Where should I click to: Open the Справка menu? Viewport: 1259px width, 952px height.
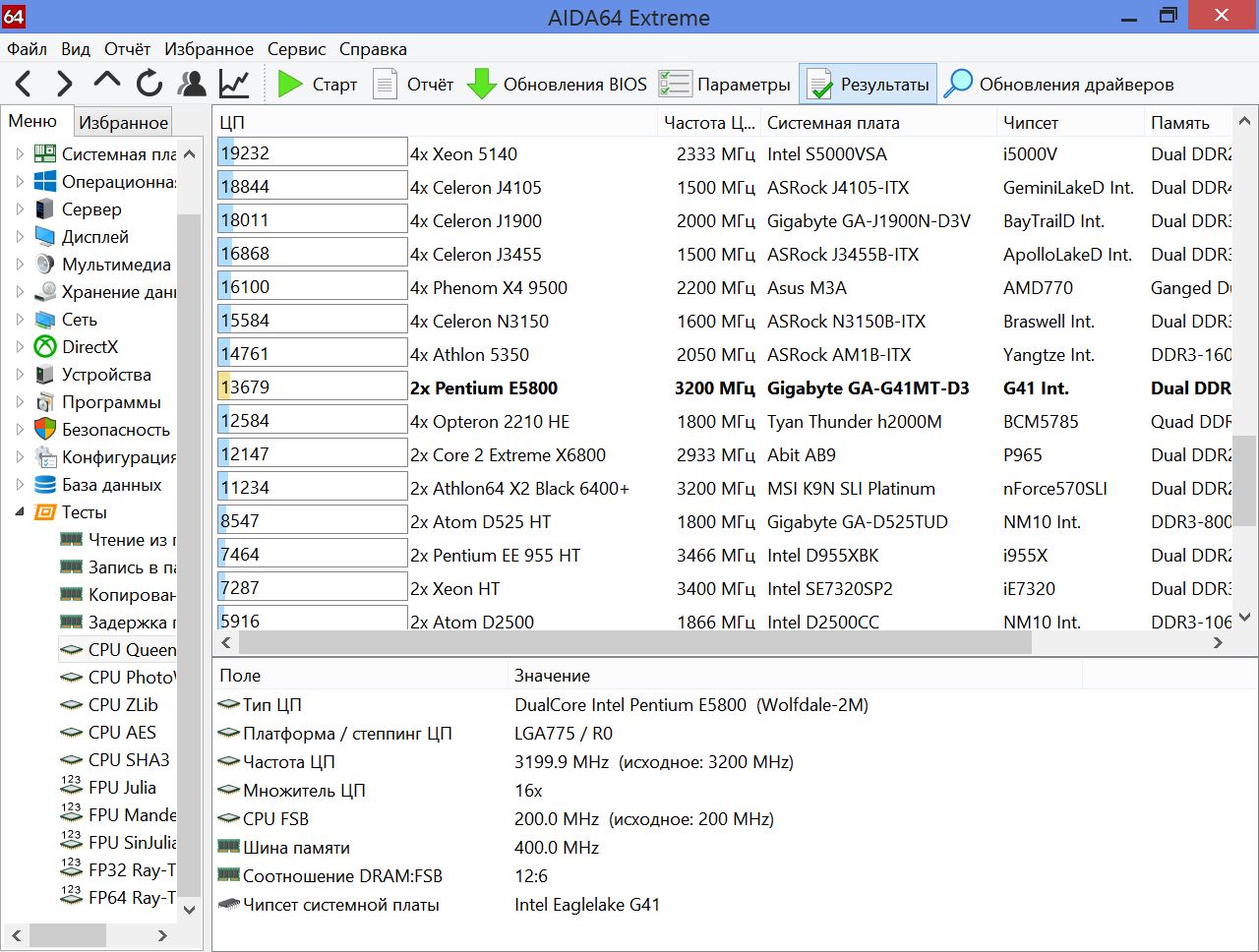(x=373, y=49)
